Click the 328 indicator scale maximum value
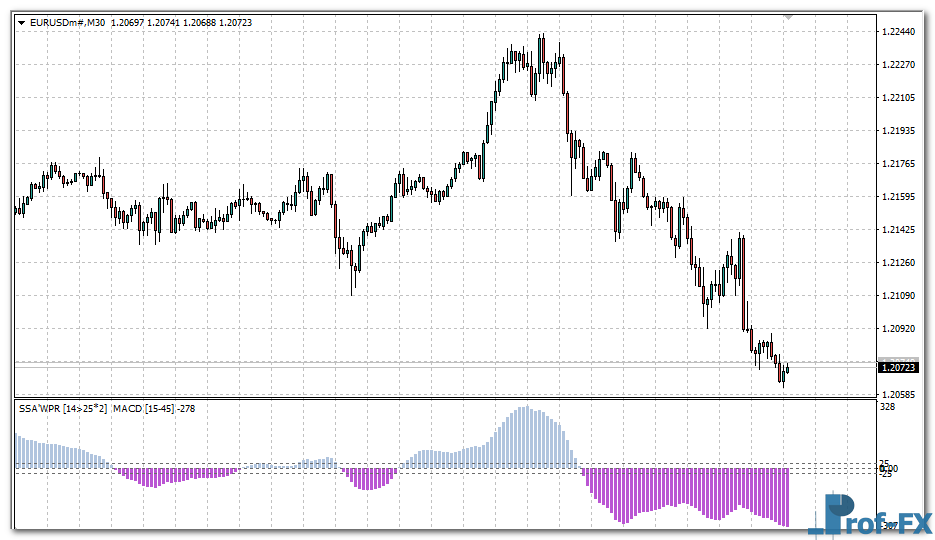The height and width of the screenshot is (540, 935). (888, 408)
